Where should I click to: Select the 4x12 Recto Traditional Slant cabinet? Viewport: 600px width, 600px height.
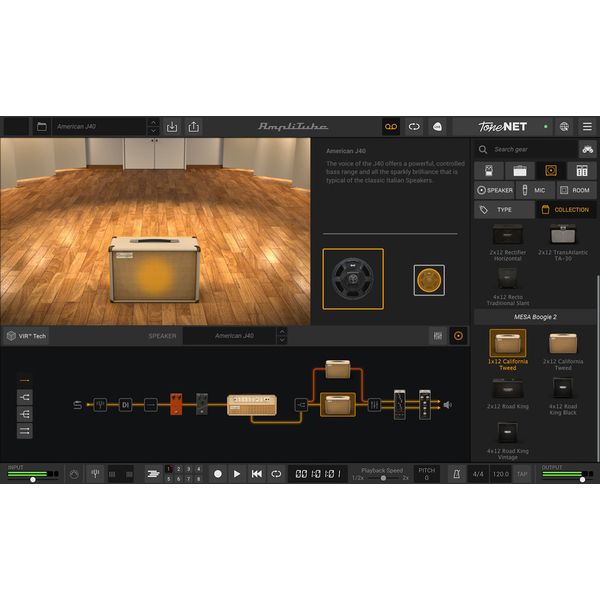[508, 286]
